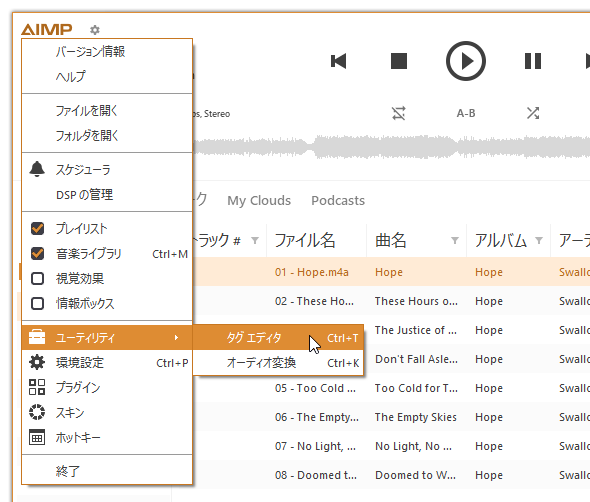Click the title No Light, No ...
The image size is (590, 502).
pyautogui.click(x=414, y=446)
